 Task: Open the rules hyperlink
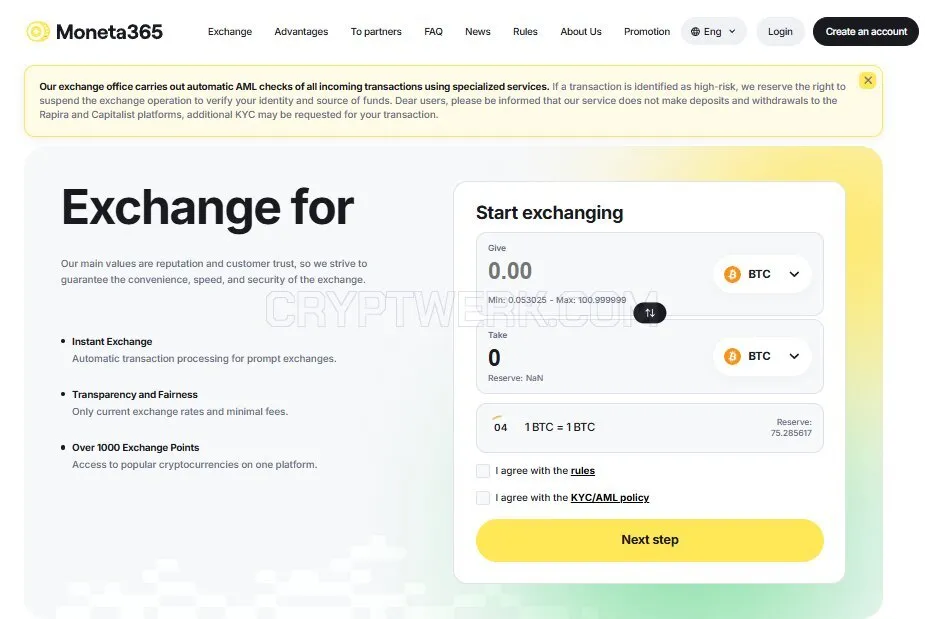coord(583,471)
